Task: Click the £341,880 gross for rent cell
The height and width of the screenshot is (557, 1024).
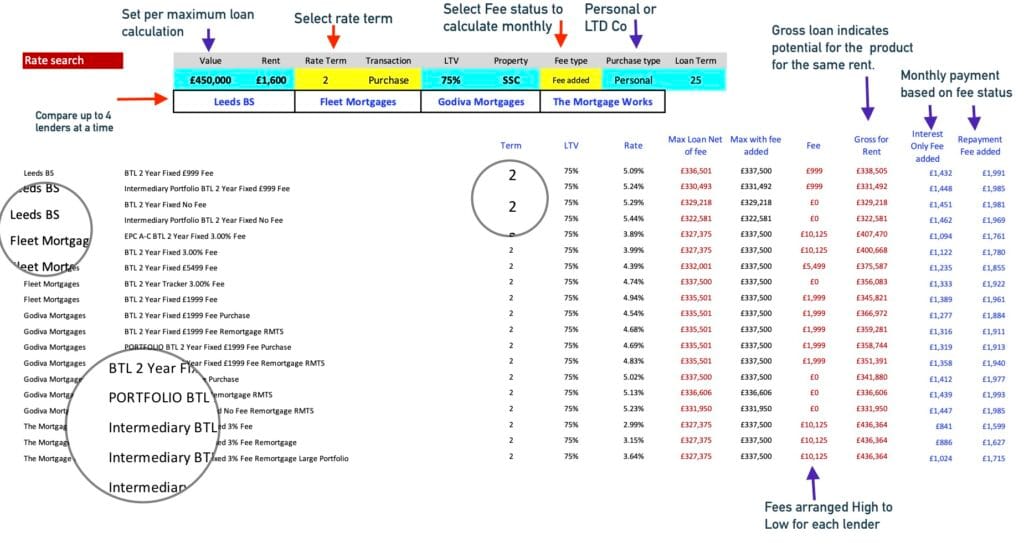Action: coord(872,377)
